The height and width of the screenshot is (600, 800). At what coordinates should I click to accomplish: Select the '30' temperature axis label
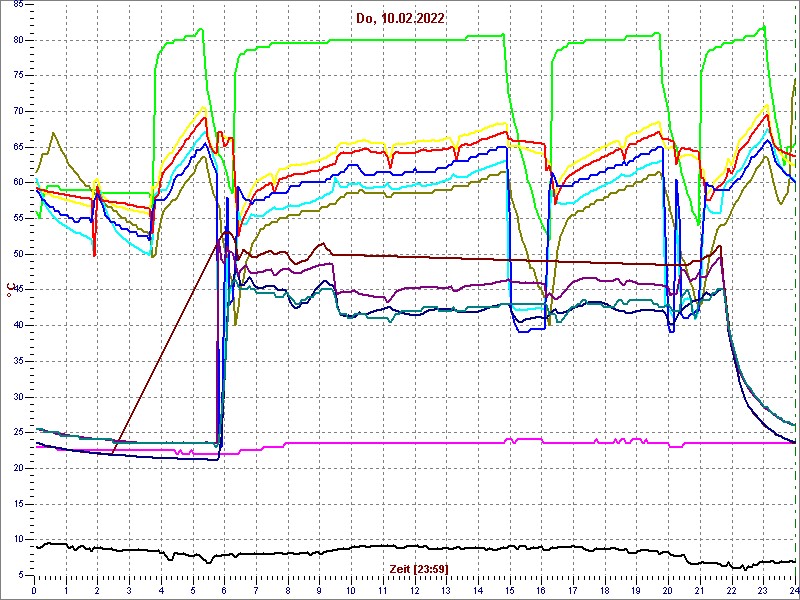[18, 397]
